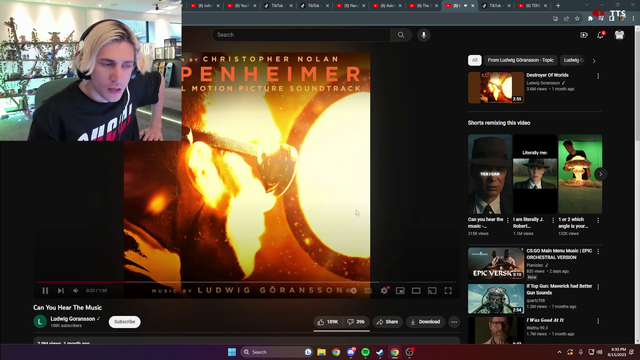Click in the YouTube search field

tap(301, 35)
